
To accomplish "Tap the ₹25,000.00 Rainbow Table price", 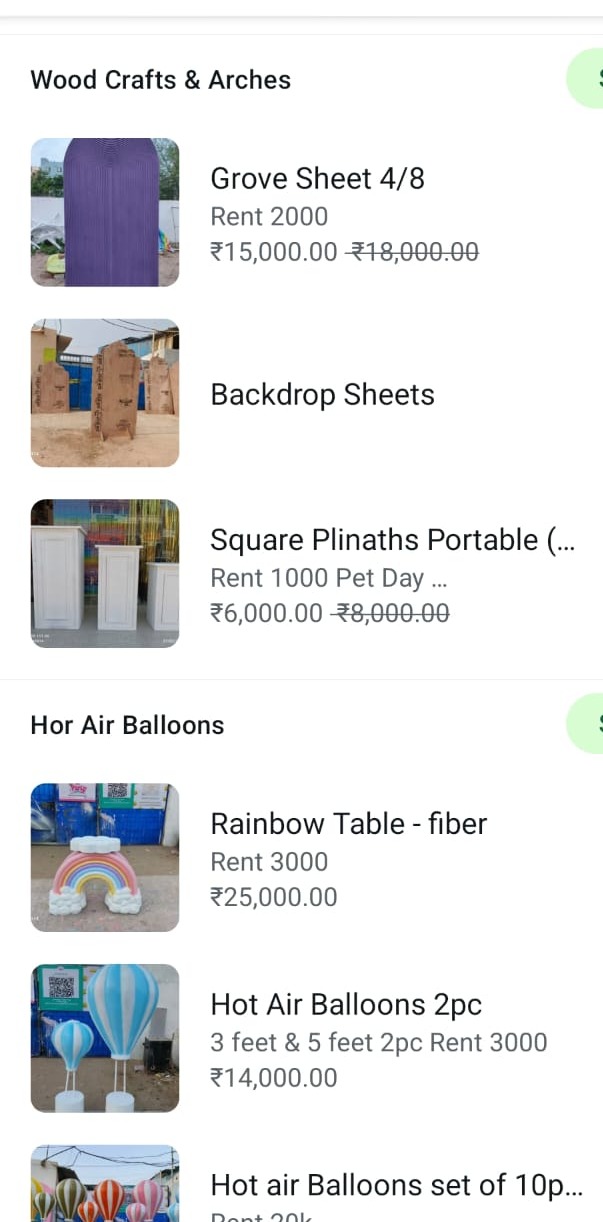I will tap(274, 897).
